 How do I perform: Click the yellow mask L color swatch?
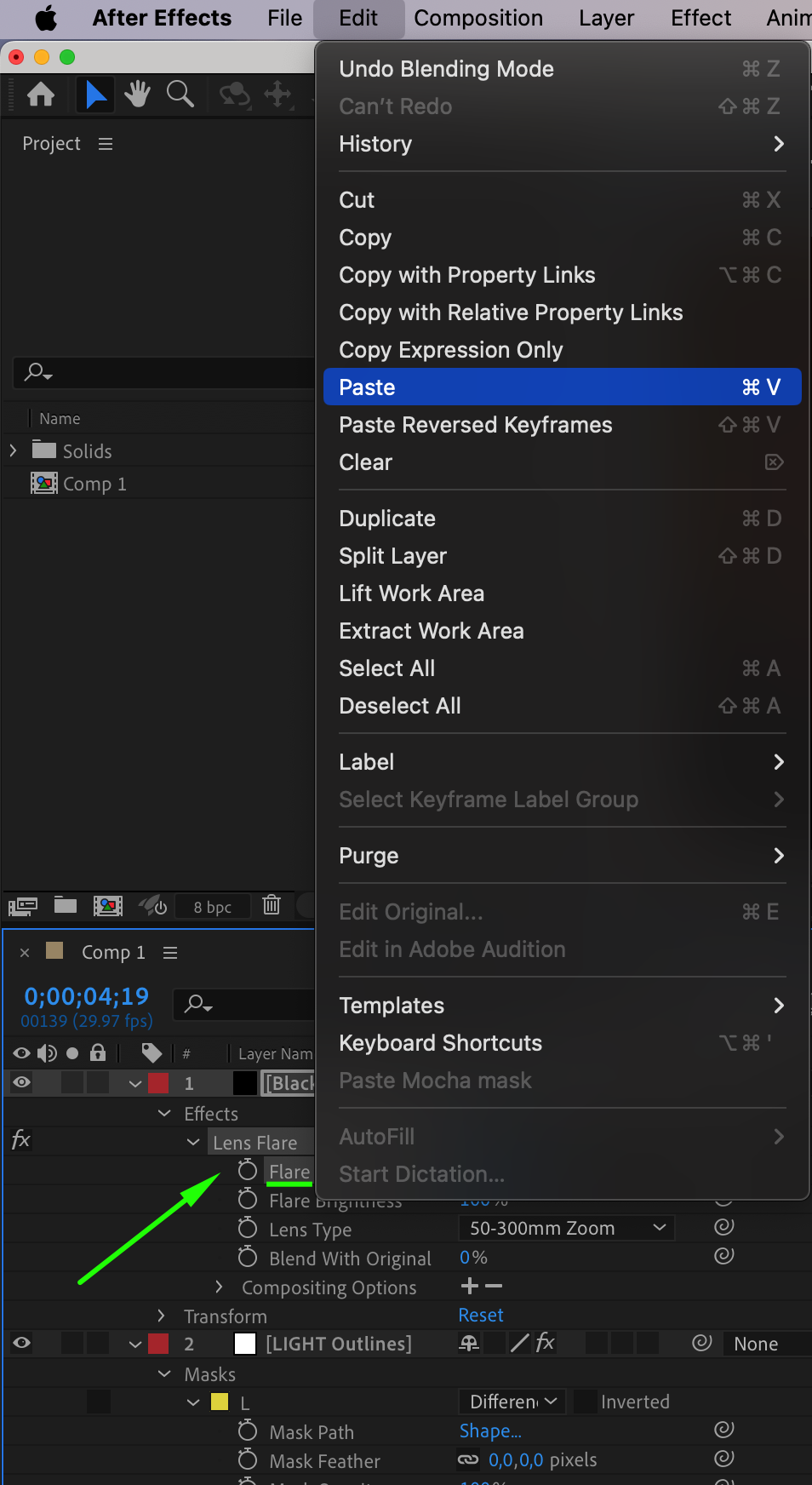coord(220,1402)
